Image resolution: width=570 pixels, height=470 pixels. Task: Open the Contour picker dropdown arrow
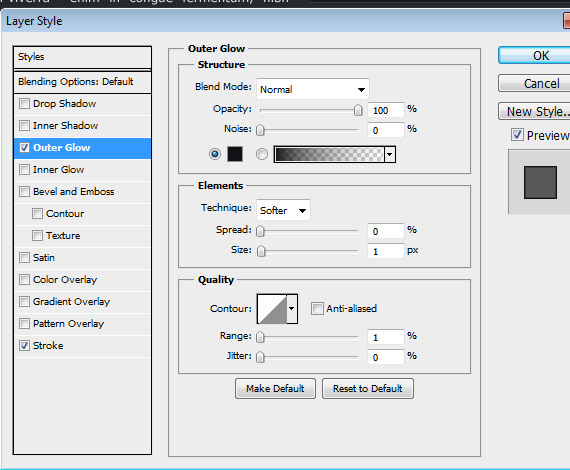(292, 309)
